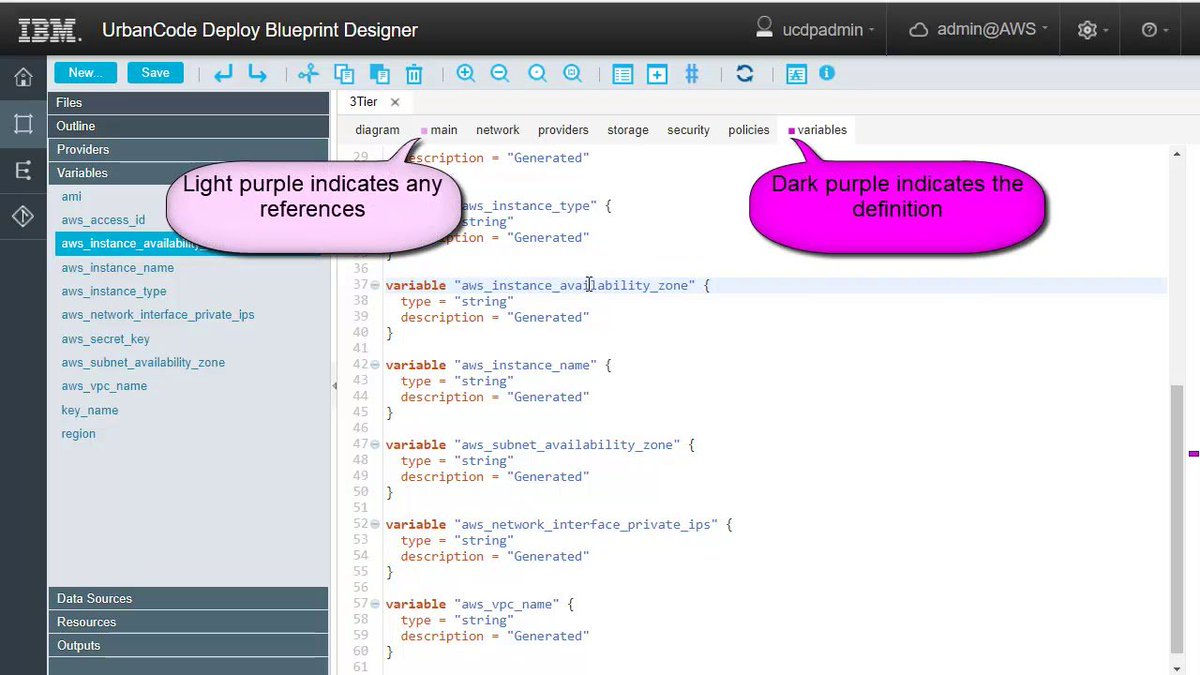Viewport: 1200px width, 675px height.
Task: Close the 3Tier tab
Action: [x=395, y=102]
